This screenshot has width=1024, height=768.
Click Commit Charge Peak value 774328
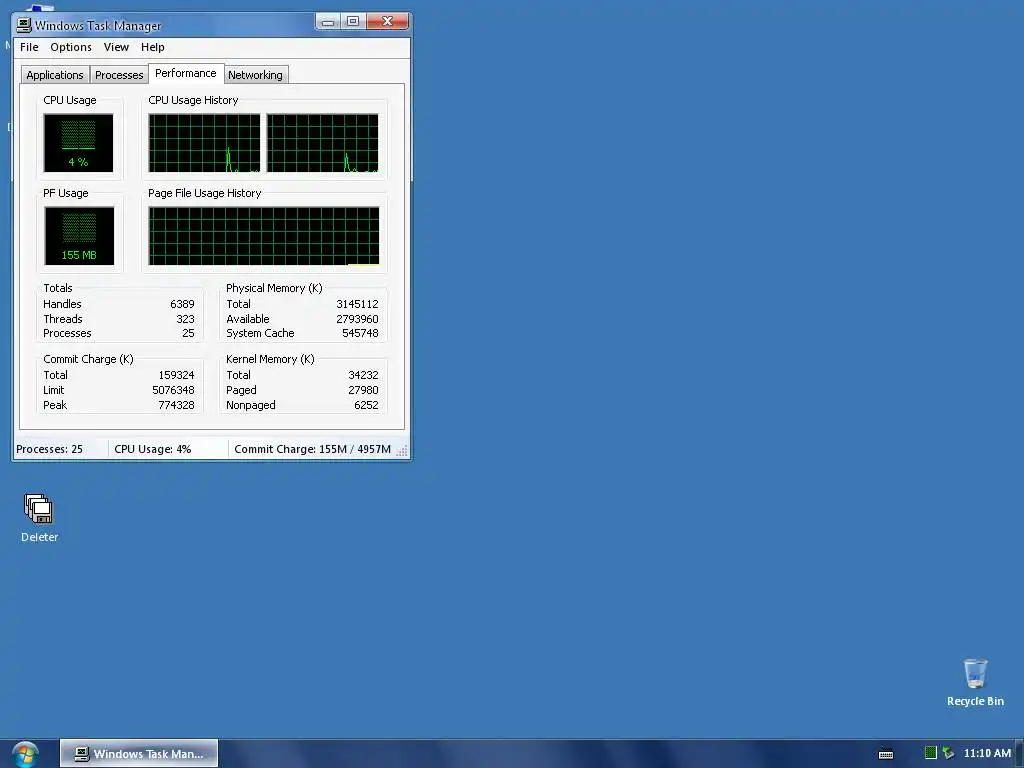click(x=176, y=406)
